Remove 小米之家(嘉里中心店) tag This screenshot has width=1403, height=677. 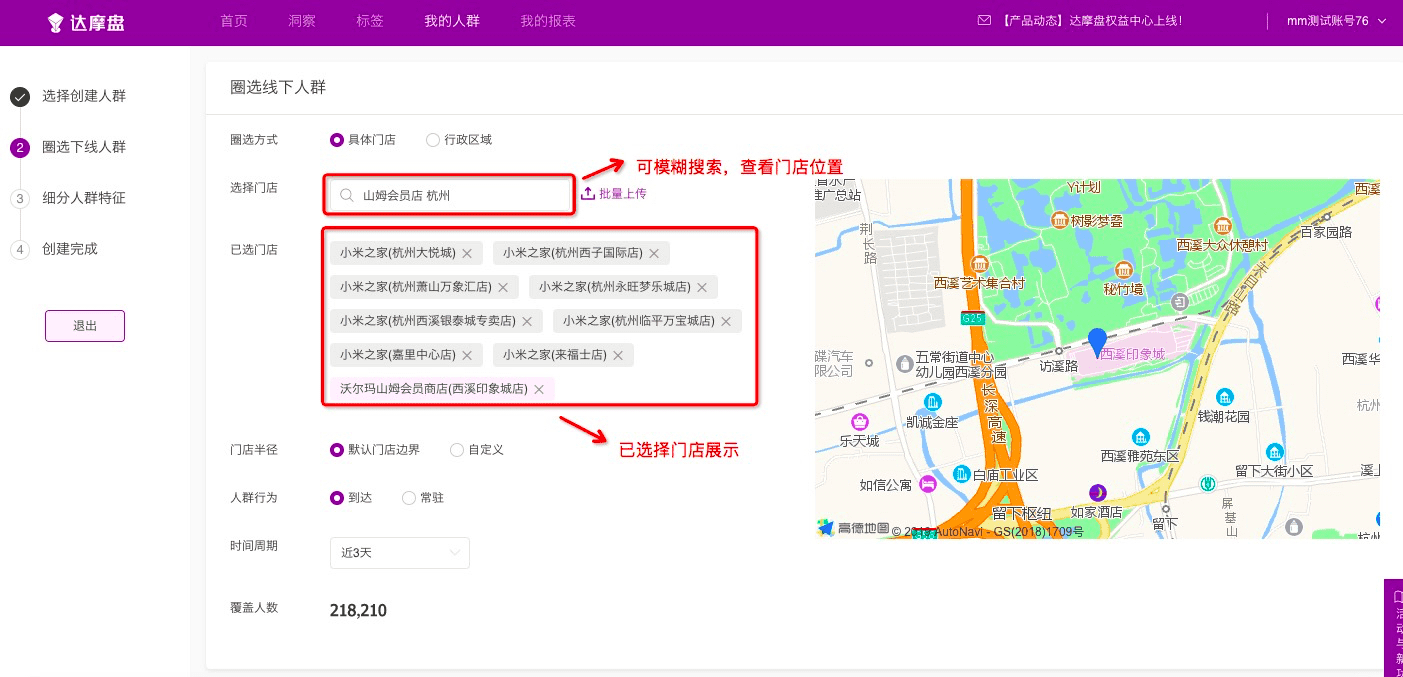click(467, 356)
